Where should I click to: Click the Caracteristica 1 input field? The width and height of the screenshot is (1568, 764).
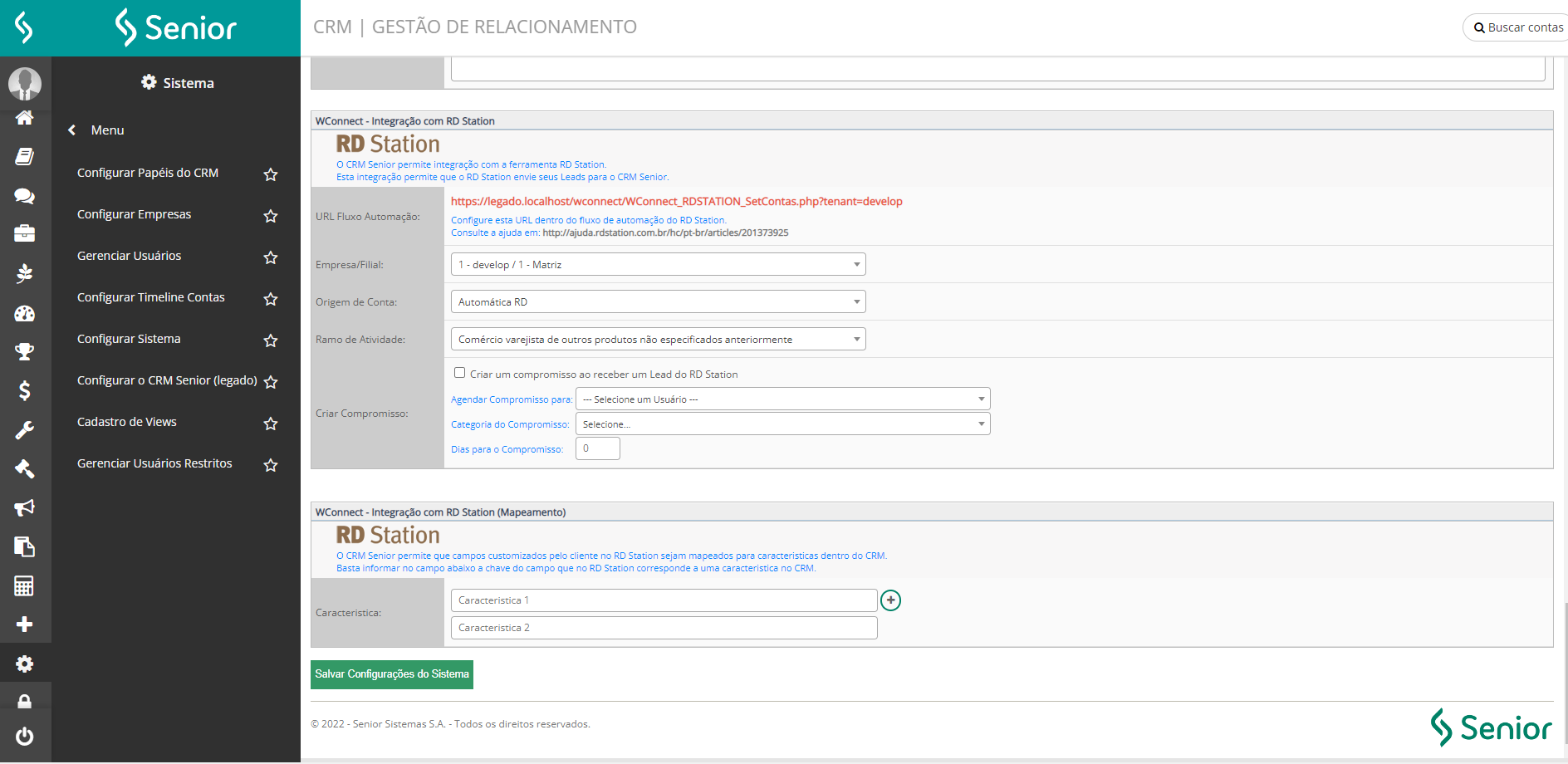[x=664, y=600]
